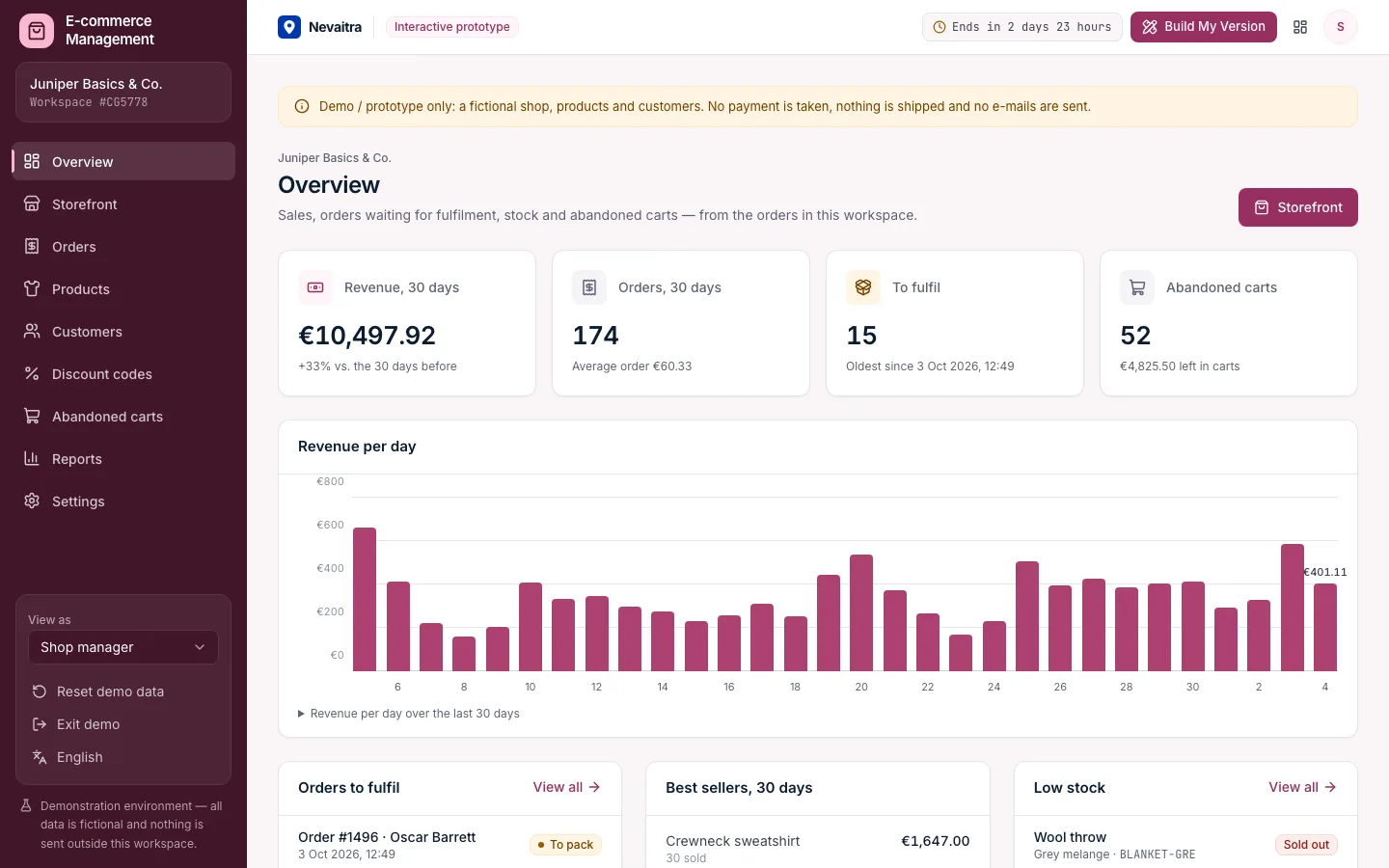
Task: Open the user avatar labeled S
Action: pos(1340,27)
